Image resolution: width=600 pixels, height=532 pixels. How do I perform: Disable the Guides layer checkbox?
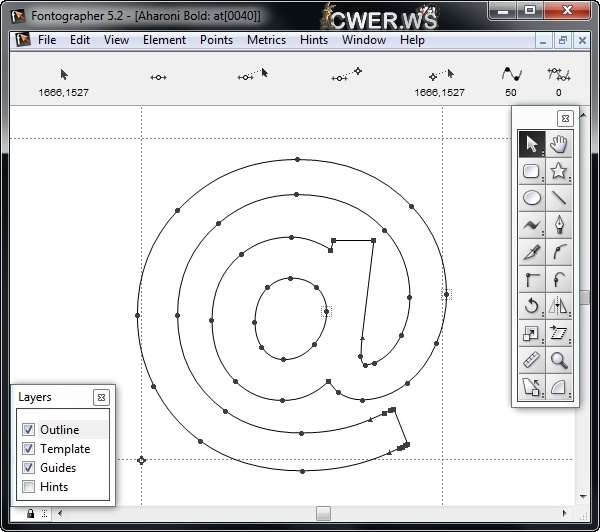(x=28, y=468)
